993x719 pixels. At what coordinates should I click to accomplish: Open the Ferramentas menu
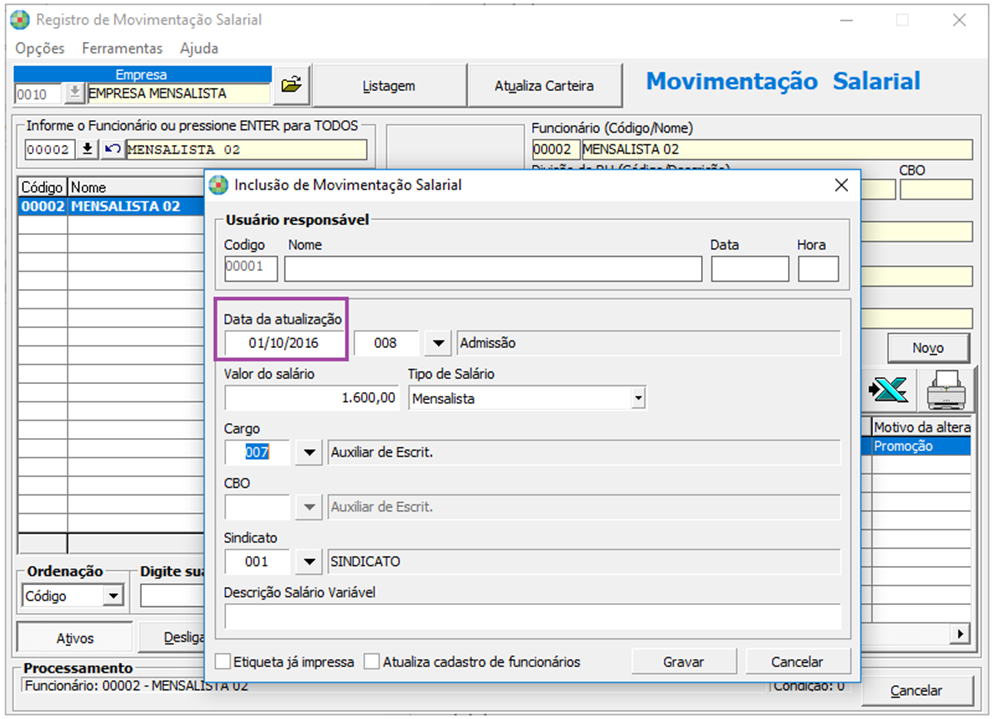pos(122,48)
